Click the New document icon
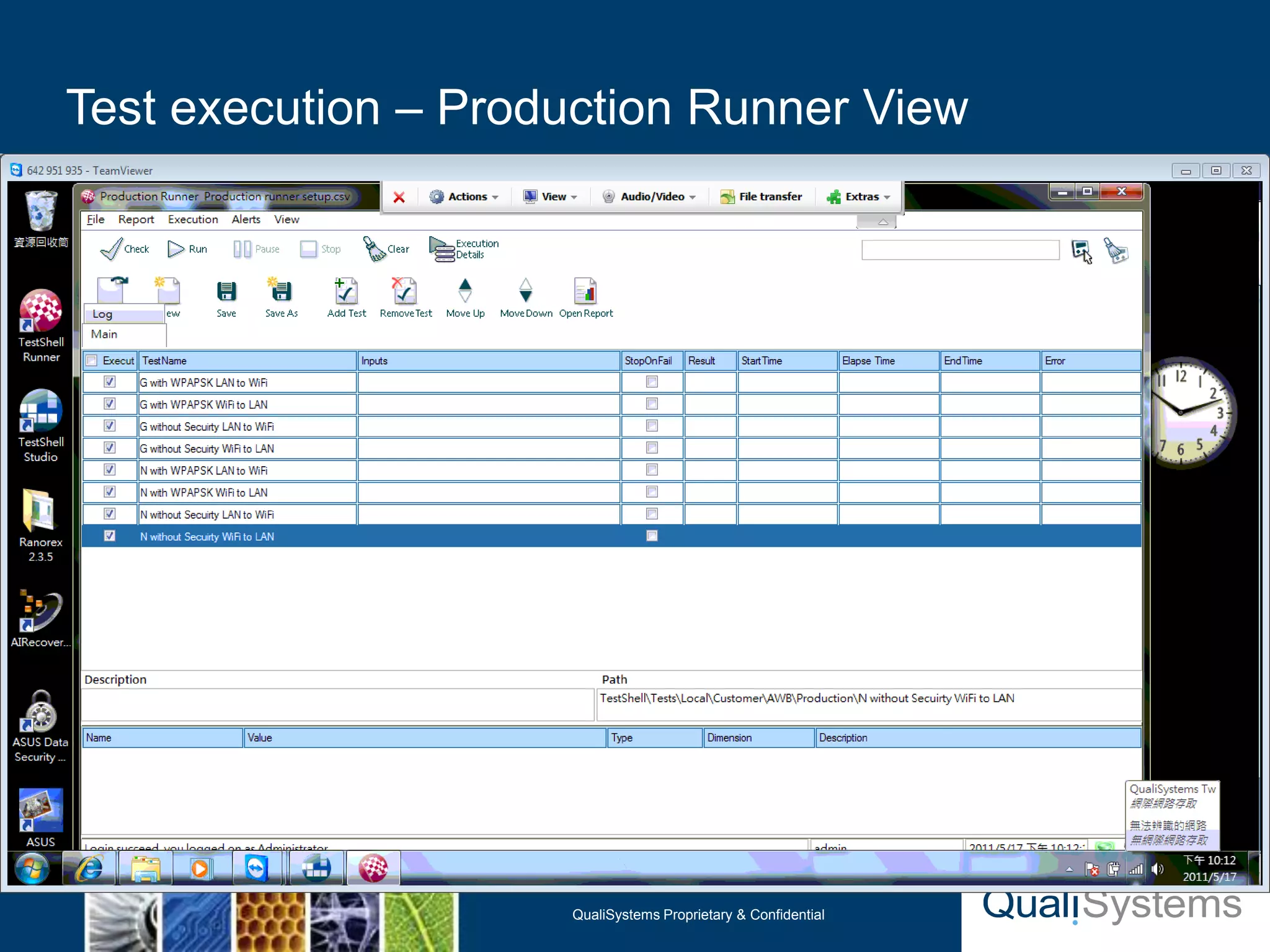This screenshot has width=1270, height=952. 168,290
